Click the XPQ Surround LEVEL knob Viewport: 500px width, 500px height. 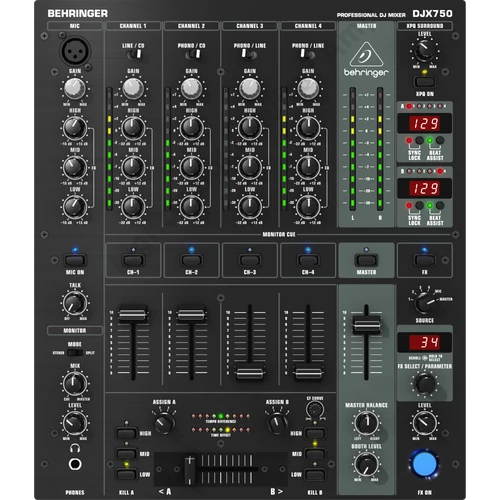click(x=425, y=50)
